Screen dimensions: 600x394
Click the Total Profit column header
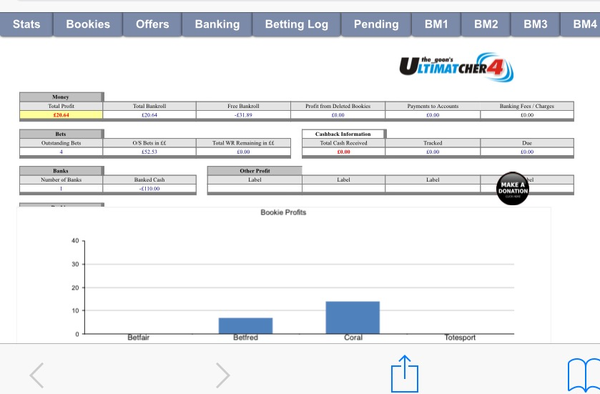tap(61, 106)
